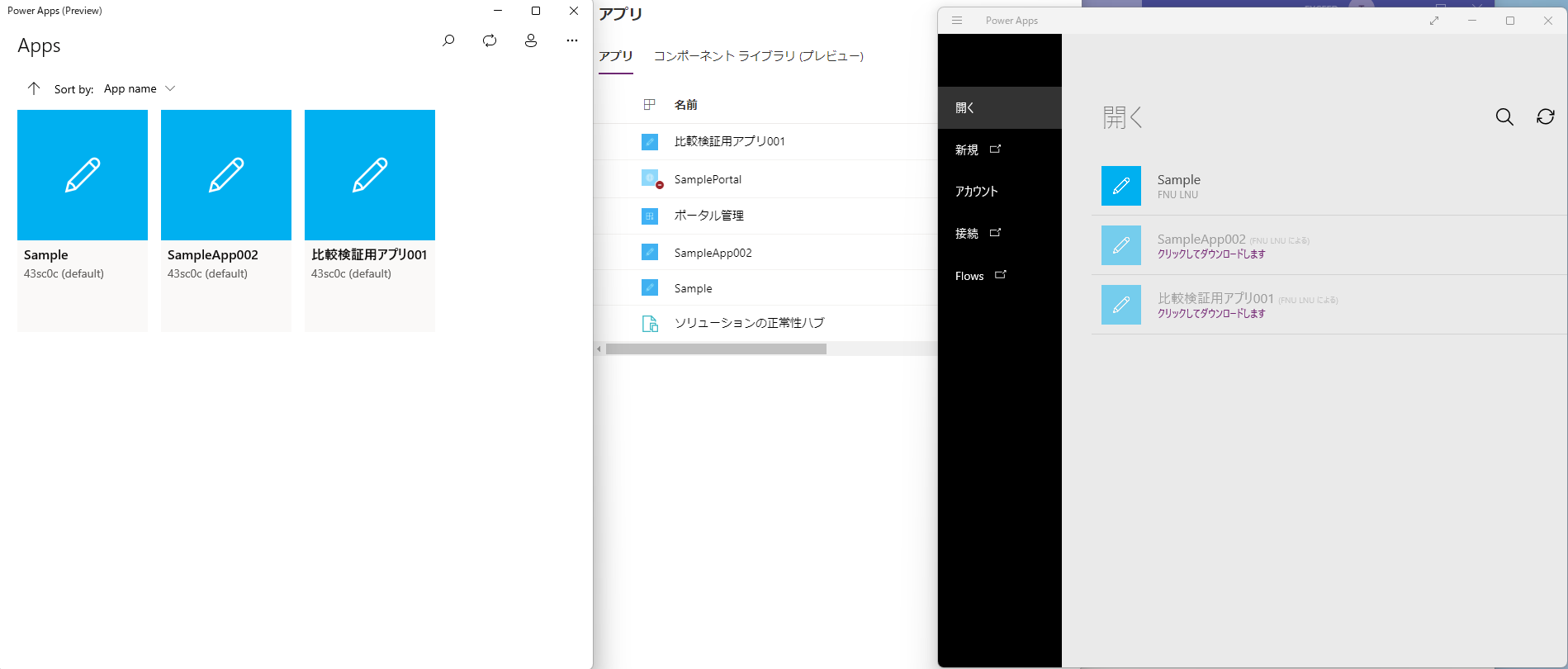Open the Sample app tile thumbnail
Screen dimensions: 1568x669
tap(83, 175)
